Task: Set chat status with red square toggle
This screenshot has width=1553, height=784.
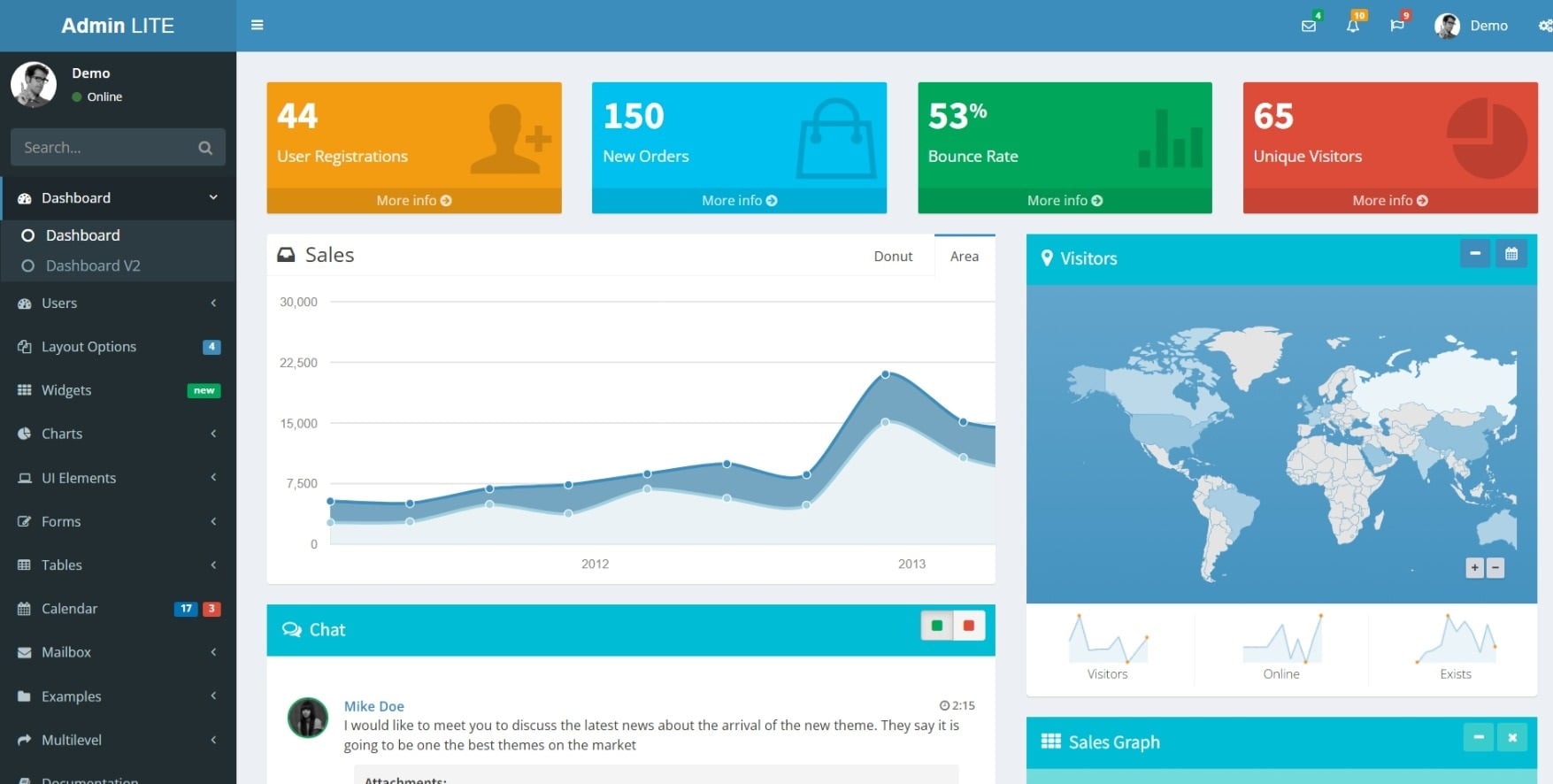Action: click(x=968, y=626)
